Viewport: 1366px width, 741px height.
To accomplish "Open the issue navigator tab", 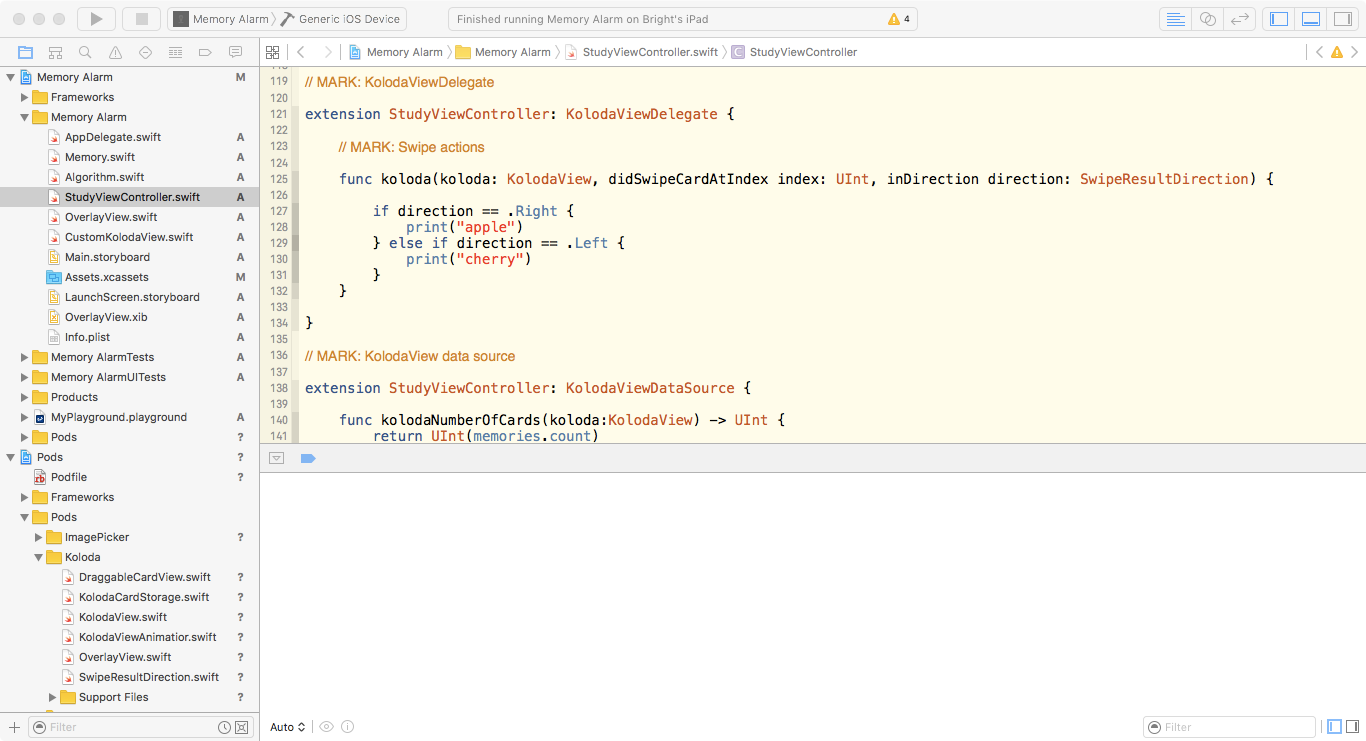I will [x=115, y=52].
